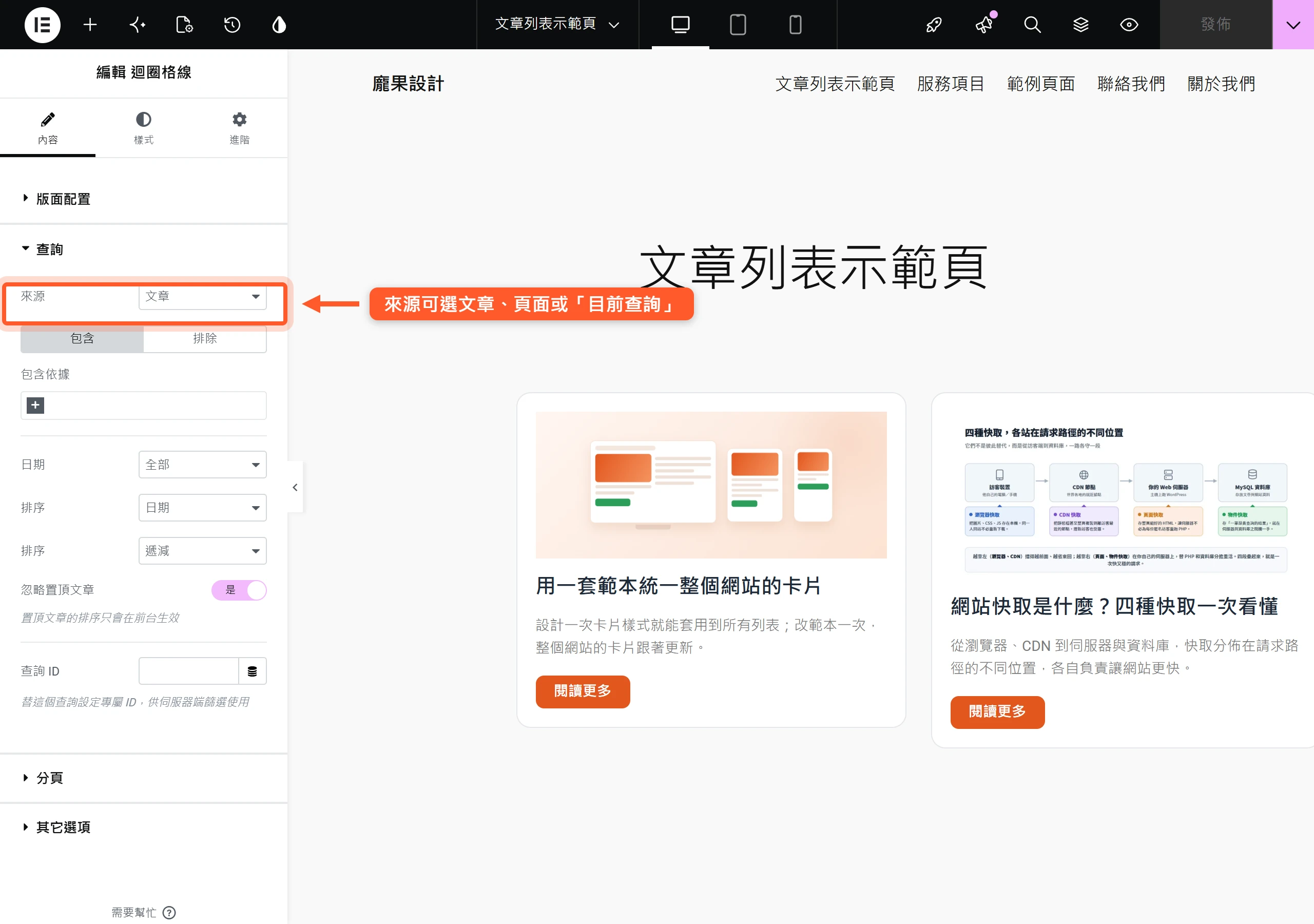Collapse the editor panel with arrow handle

pyautogui.click(x=295, y=487)
